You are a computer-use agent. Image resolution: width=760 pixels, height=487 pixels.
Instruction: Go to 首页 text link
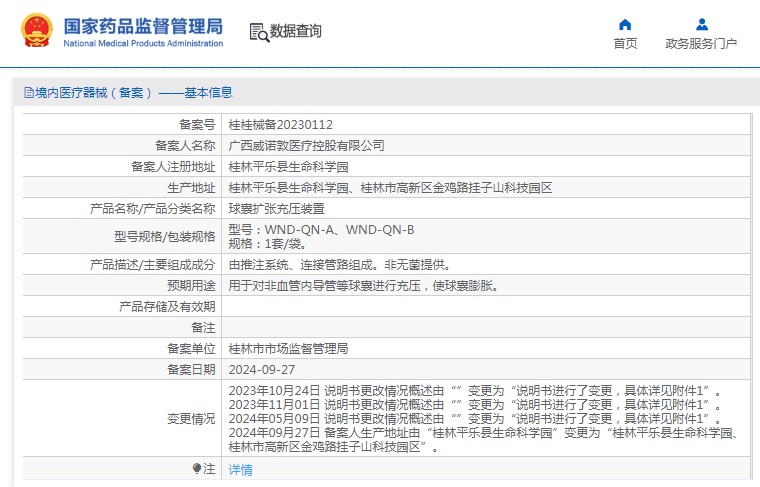click(x=625, y=44)
